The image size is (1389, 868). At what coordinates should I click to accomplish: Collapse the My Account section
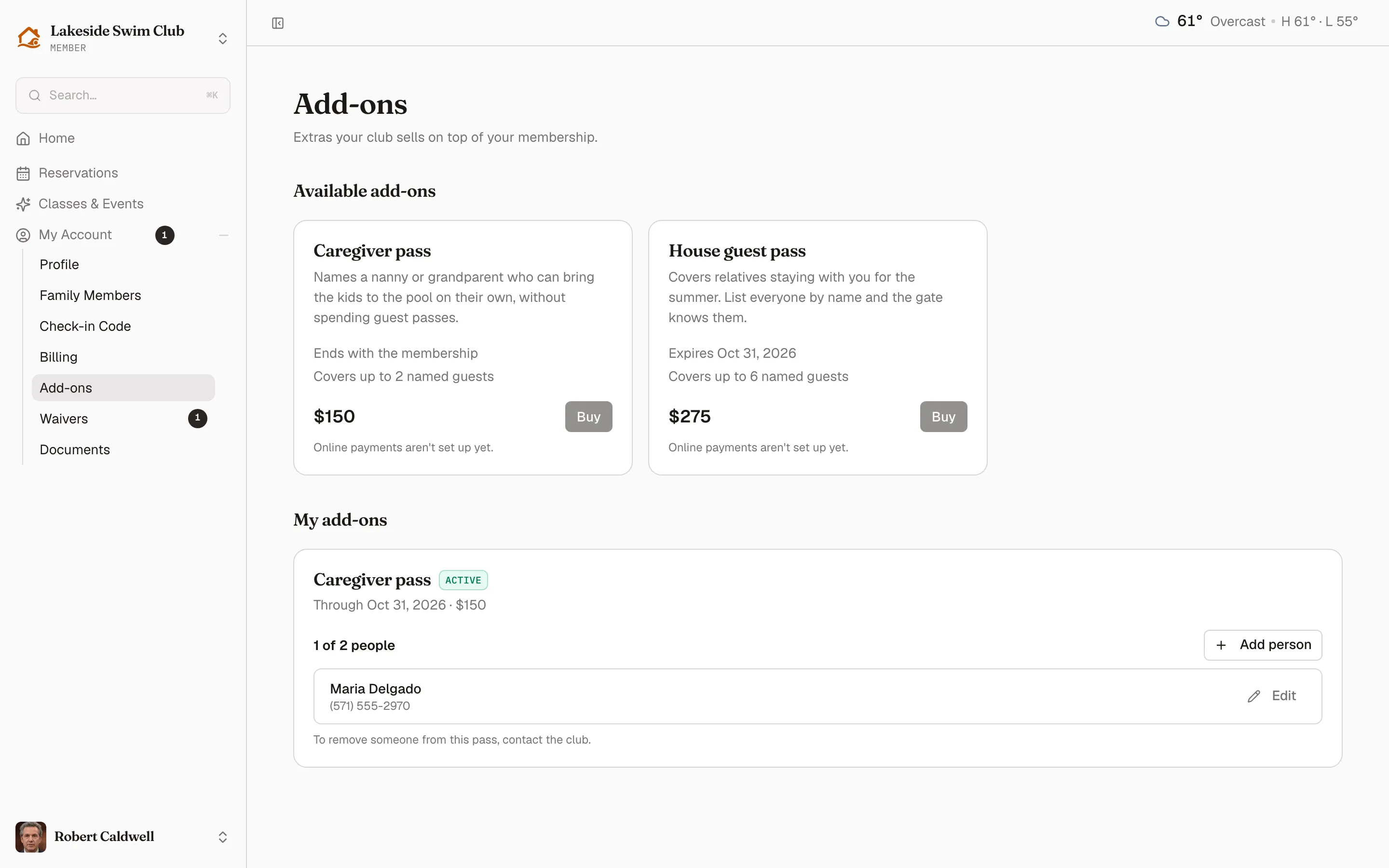click(x=224, y=235)
